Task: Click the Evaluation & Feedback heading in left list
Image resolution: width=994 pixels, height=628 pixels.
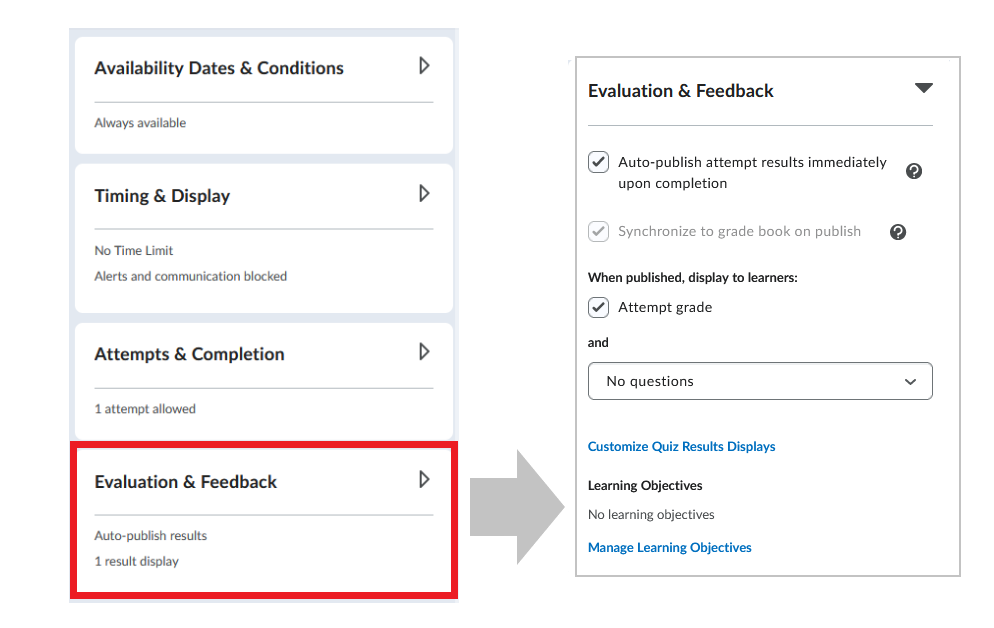Action: pyautogui.click(x=186, y=482)
